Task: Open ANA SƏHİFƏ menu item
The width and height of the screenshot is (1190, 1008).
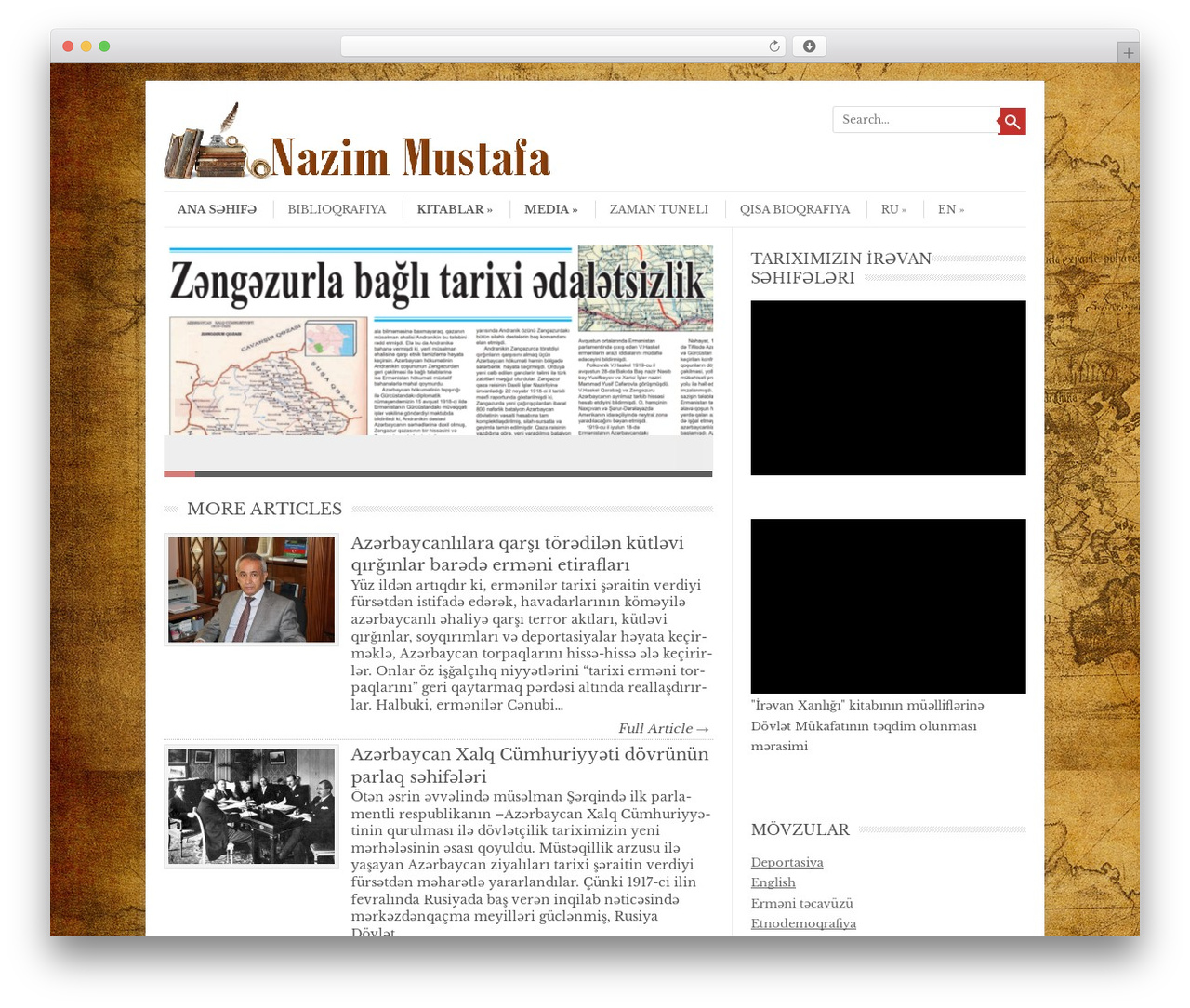Action: click(217, 209)
